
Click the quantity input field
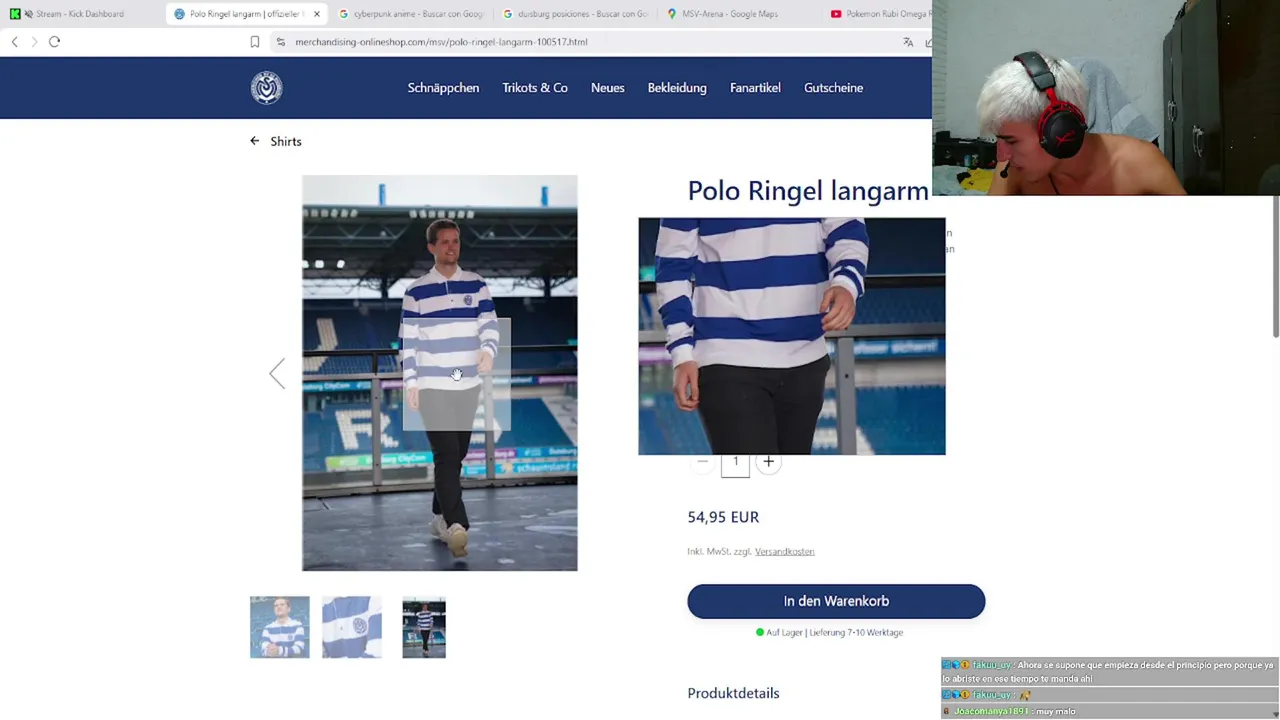[x=735, y=463]
